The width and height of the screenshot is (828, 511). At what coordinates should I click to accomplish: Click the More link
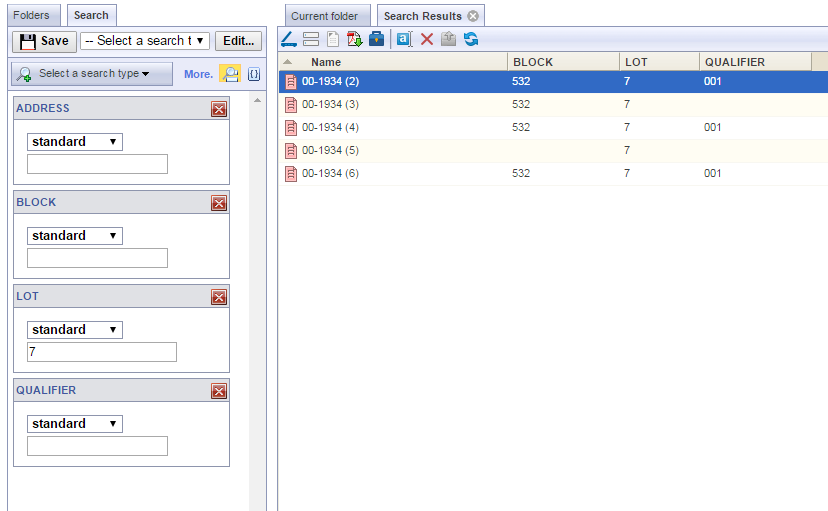coord(198,74)
